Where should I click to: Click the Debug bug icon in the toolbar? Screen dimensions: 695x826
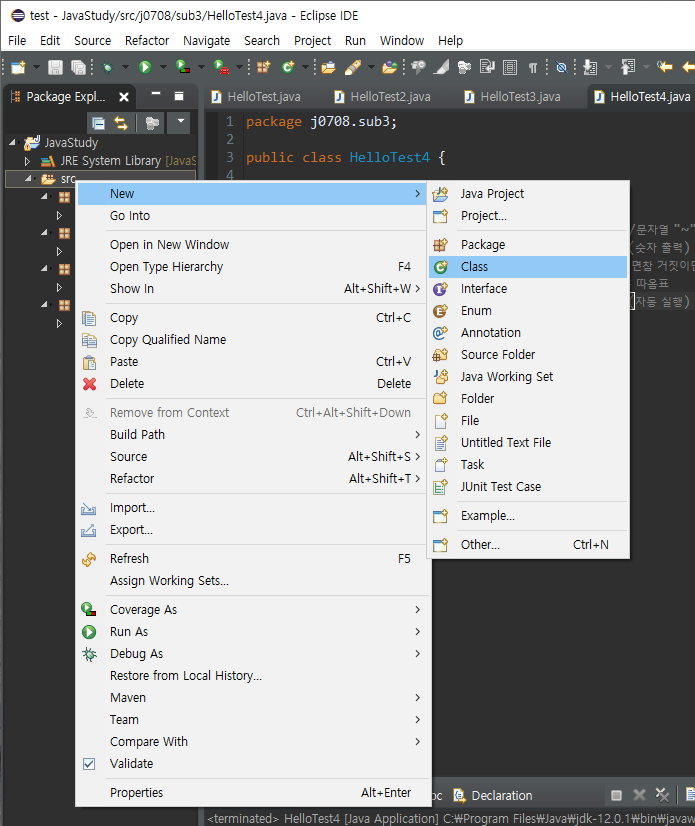pyautogui.click(x=108, y=67)
